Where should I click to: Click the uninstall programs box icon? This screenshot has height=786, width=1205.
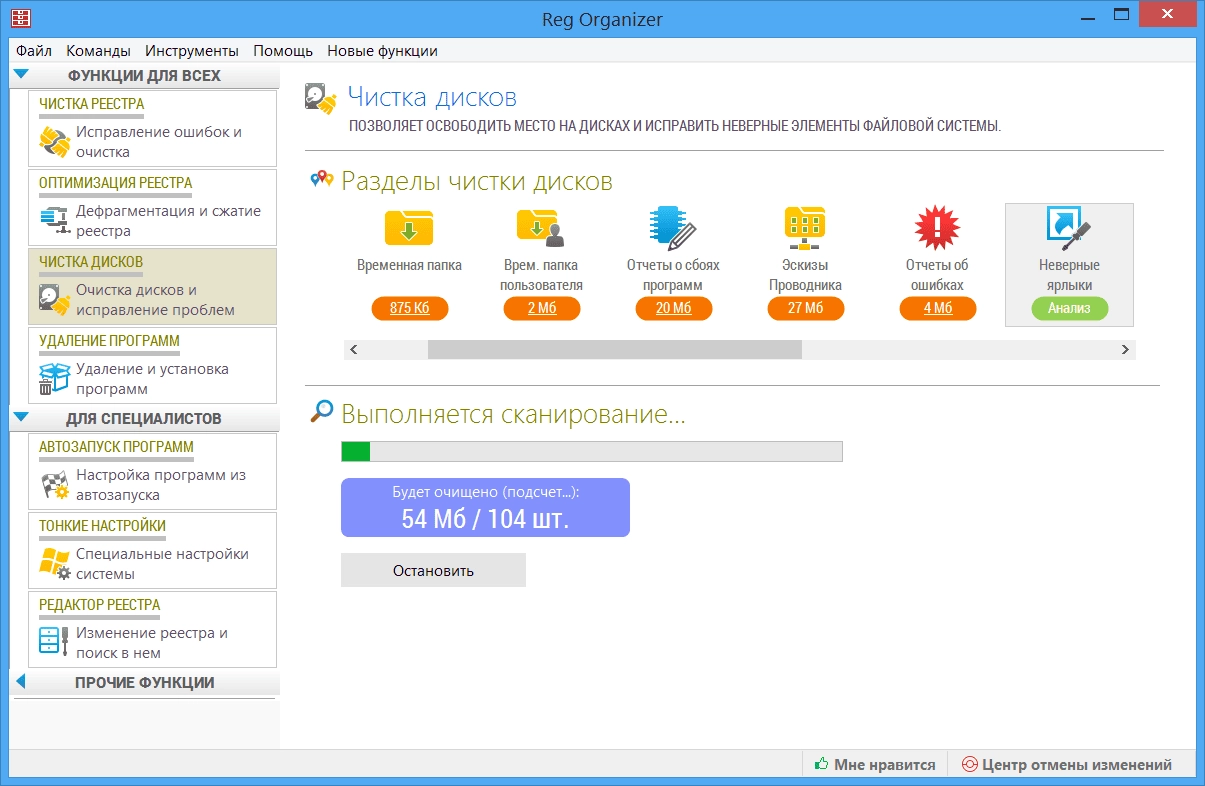tap(54, 378)
